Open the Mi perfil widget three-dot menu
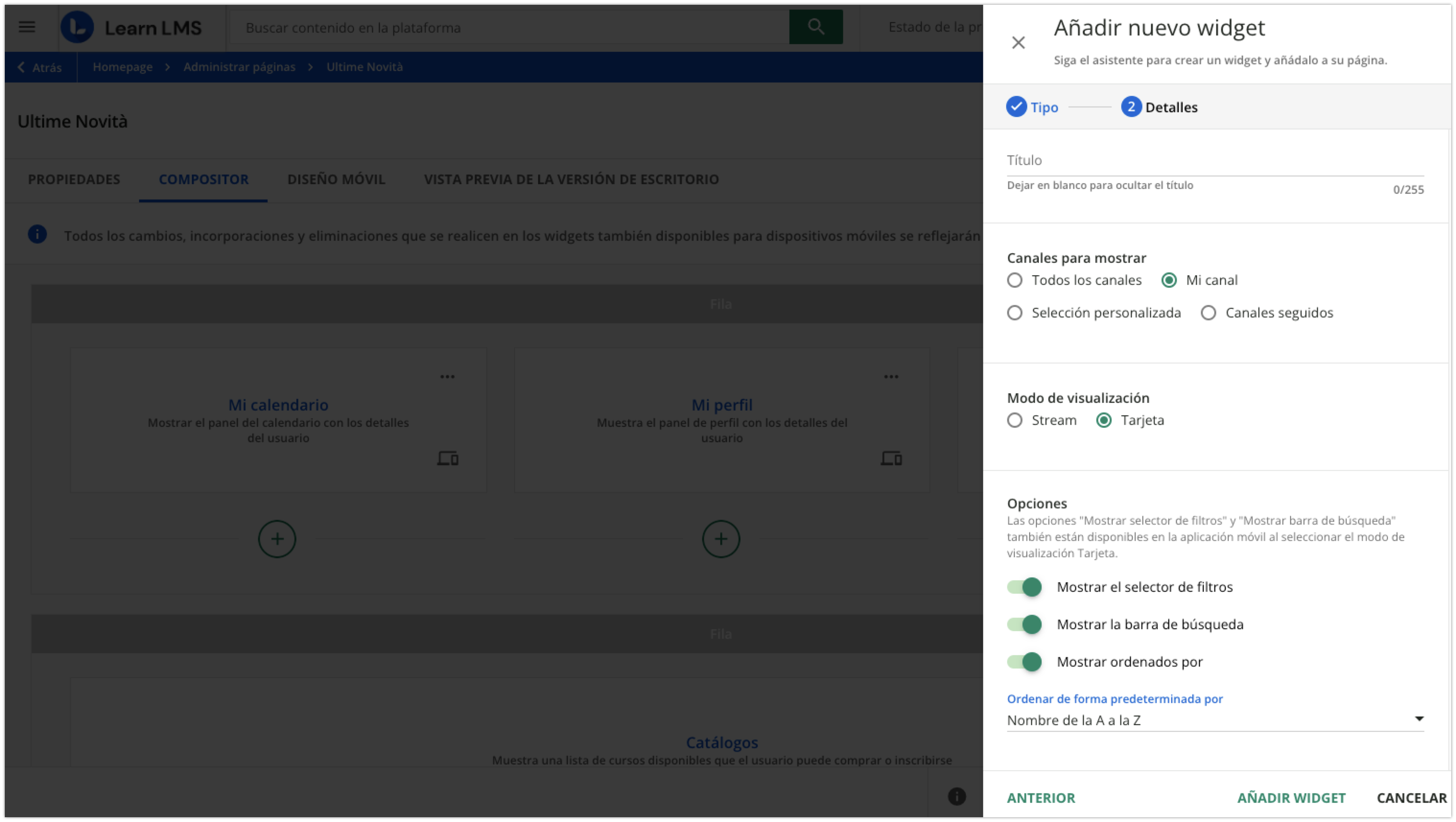Image resolution: width=1456 pixels, height=822 pixels. pyautogui.click(x=891, y=376)
